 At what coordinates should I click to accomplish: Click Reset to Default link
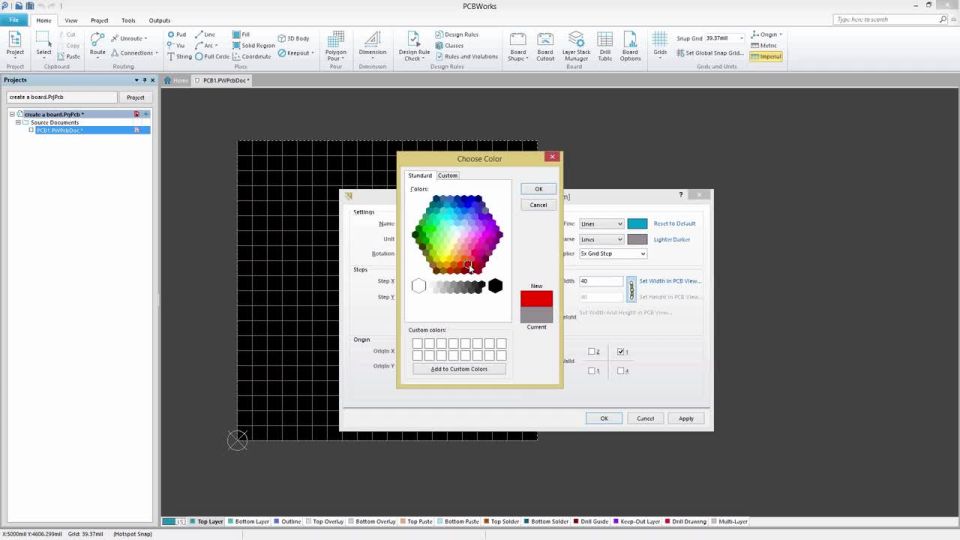click(x=675, y=224)
